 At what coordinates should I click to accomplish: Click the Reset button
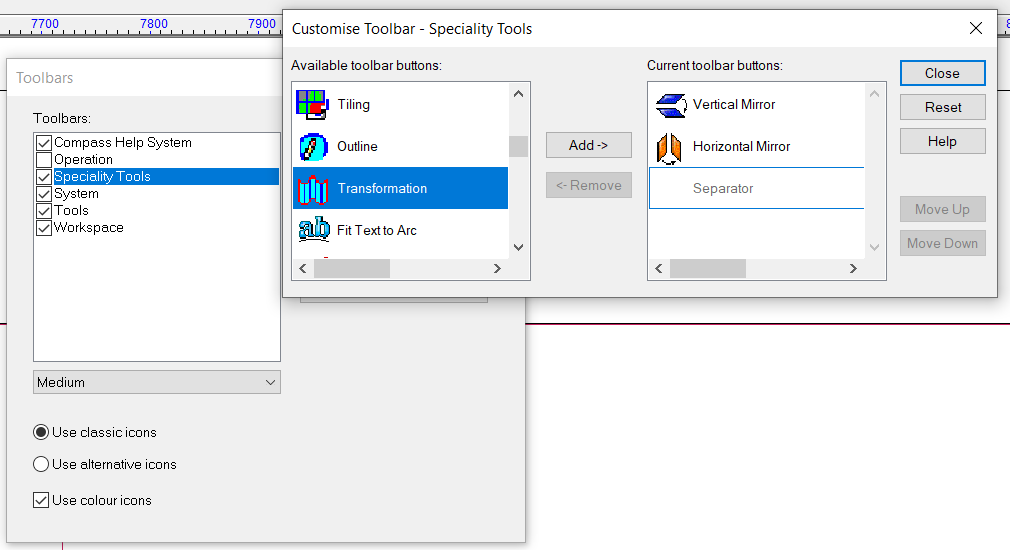tap(942, 107)
